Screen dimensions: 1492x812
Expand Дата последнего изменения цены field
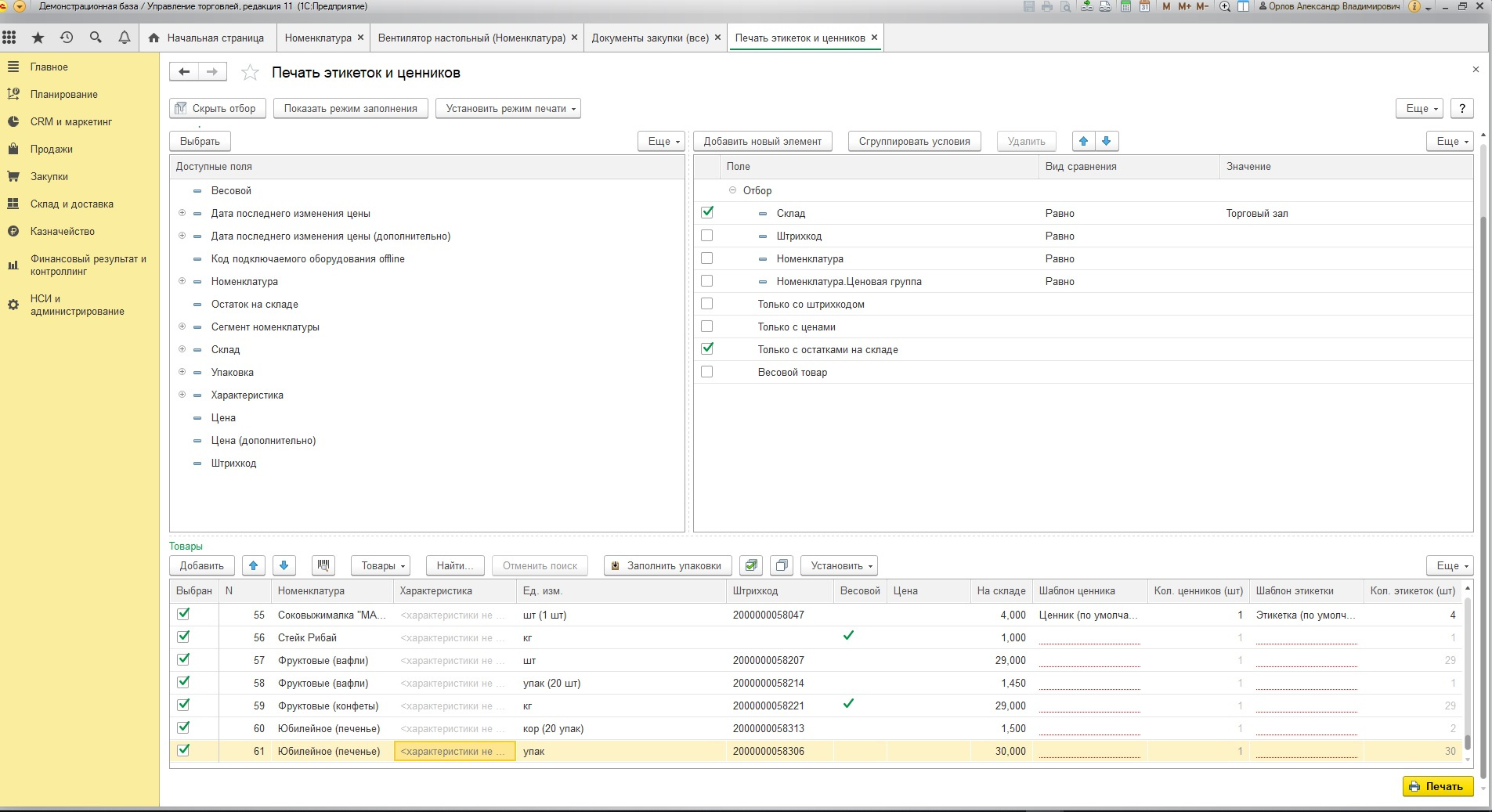182,213
